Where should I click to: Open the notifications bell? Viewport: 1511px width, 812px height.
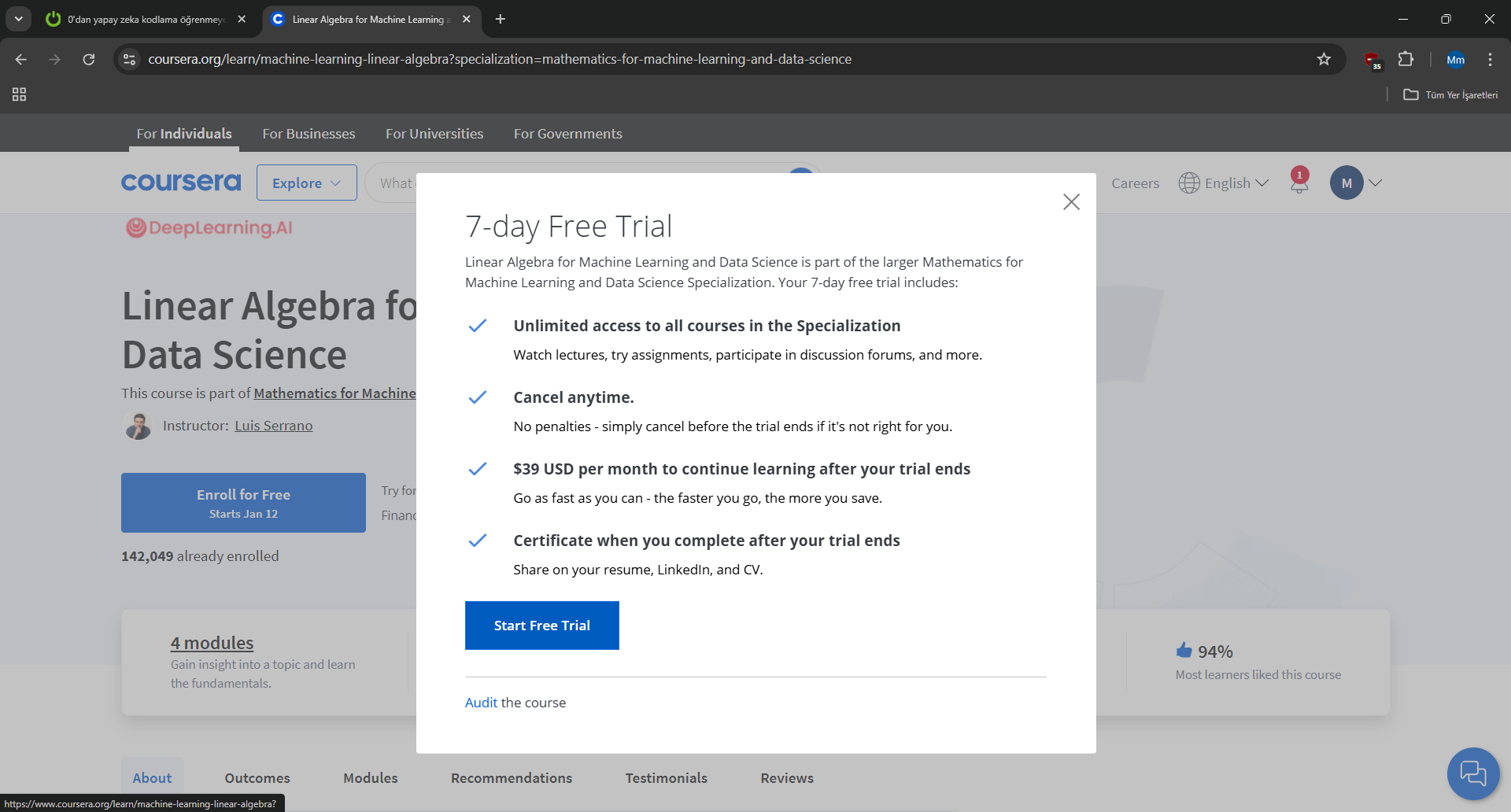click(x=1299, y=181)
